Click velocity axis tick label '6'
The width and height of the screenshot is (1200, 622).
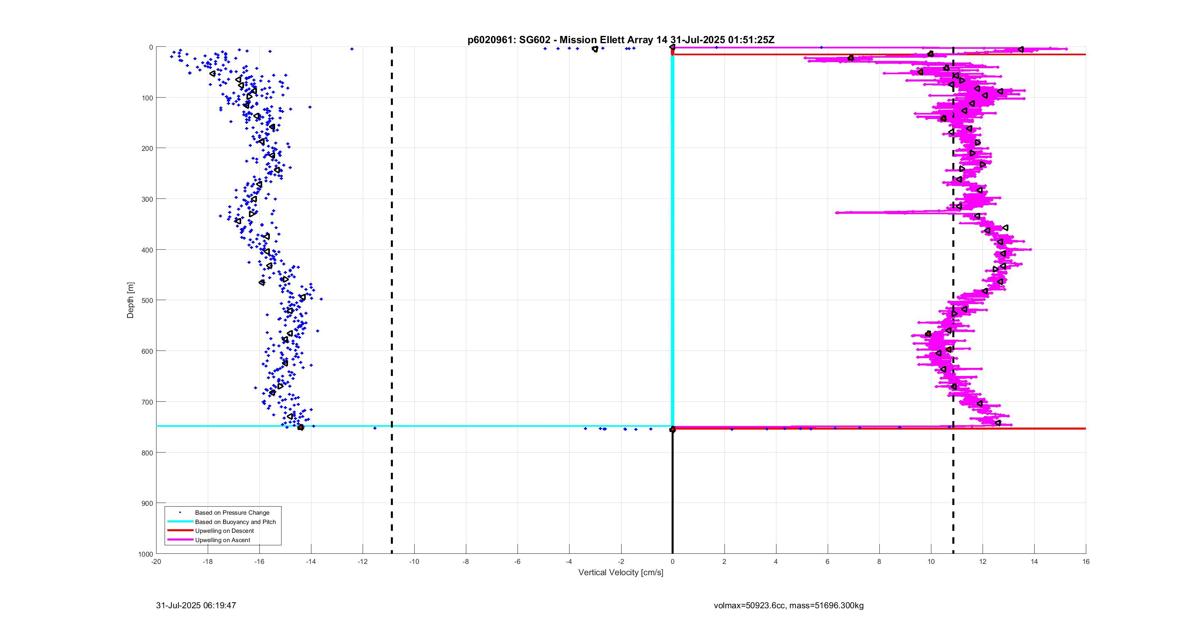click(828, 561)
